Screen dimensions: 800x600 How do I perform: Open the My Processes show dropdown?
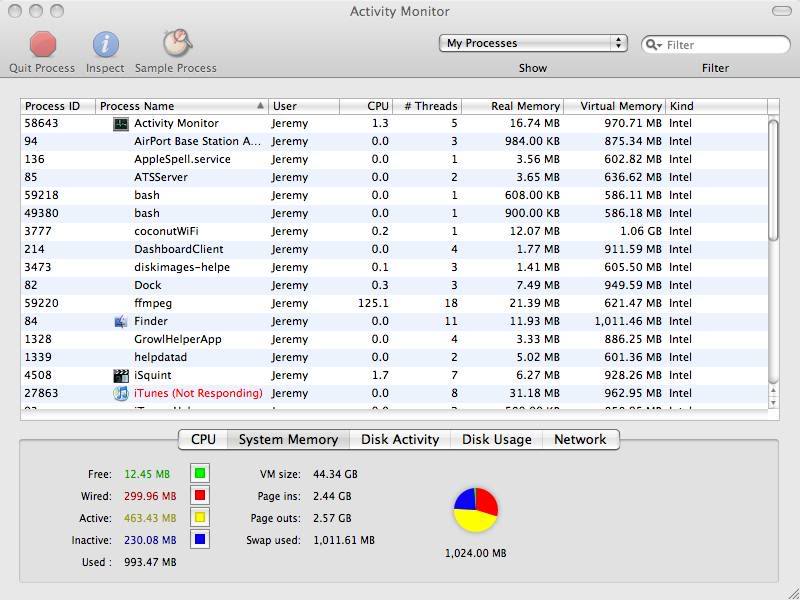click(533, 43)
